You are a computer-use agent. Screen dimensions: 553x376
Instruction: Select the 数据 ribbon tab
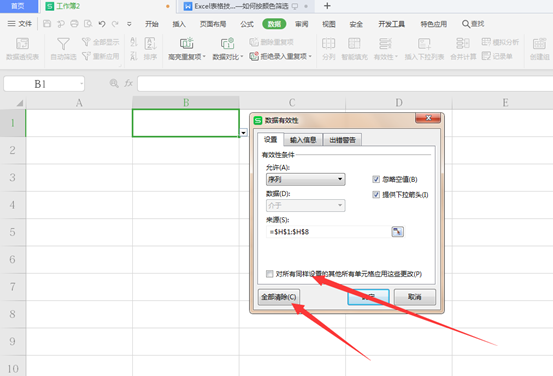(274, 24)
